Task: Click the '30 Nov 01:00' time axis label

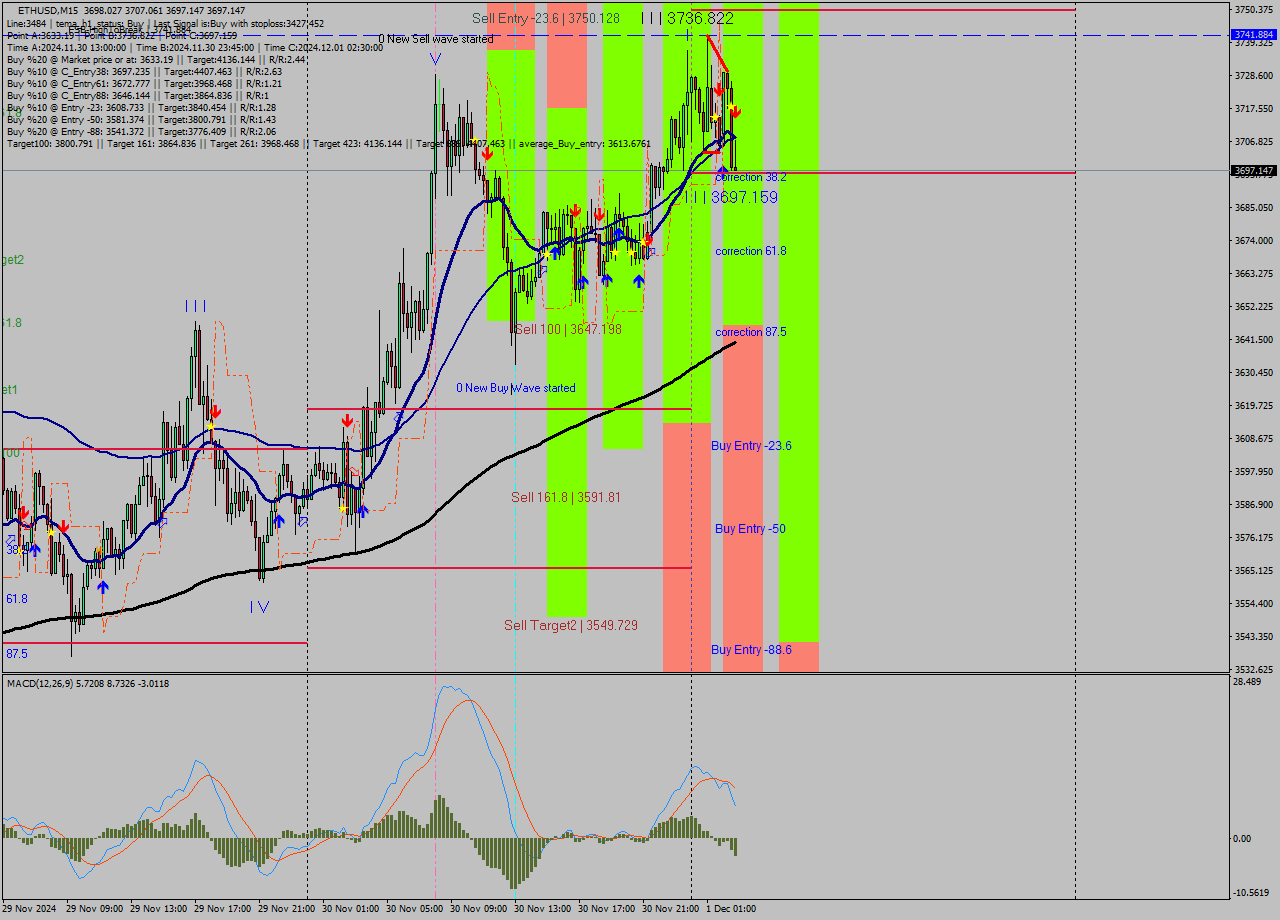Action: click(x=351, y=909)
